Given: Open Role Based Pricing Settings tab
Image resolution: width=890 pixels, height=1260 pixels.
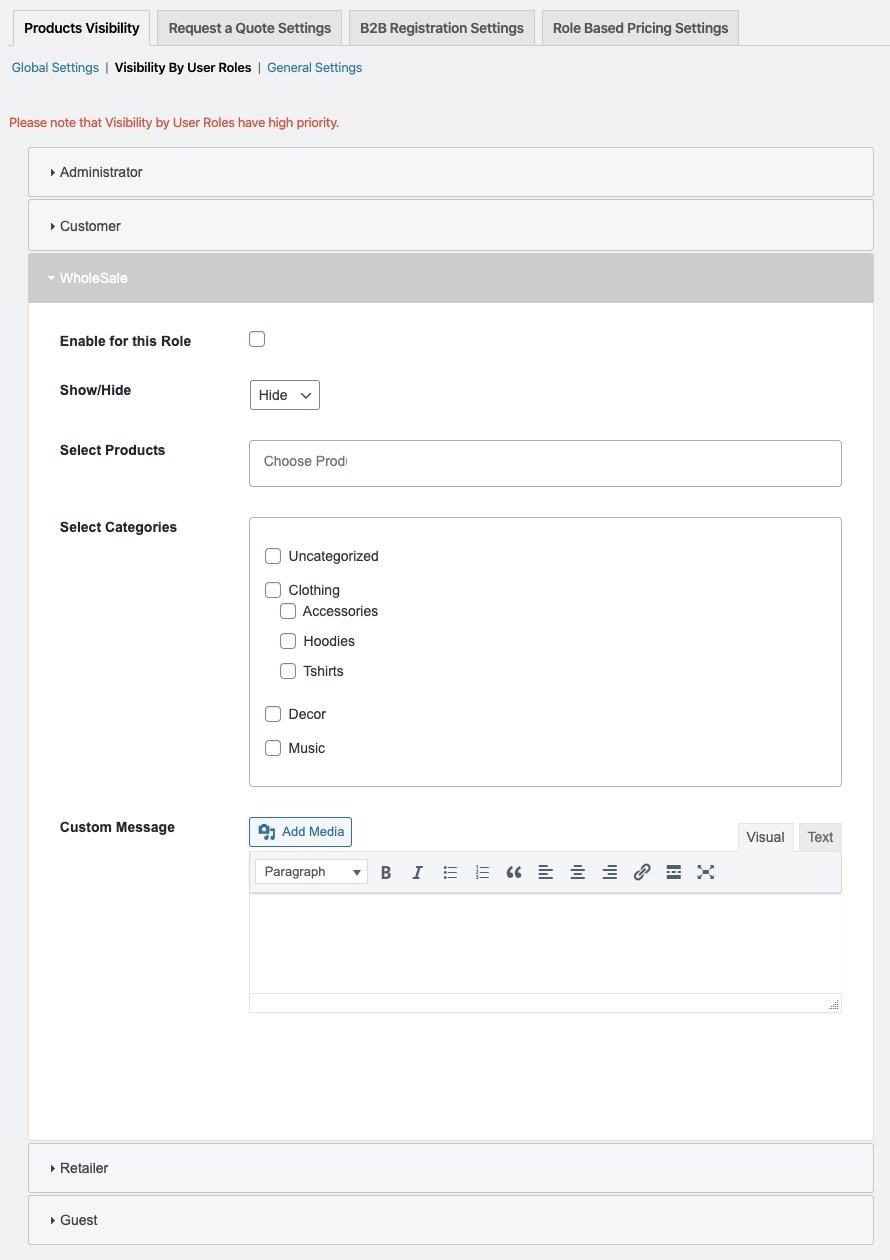Looking at the screenshot, I should (x=641, y=28).
